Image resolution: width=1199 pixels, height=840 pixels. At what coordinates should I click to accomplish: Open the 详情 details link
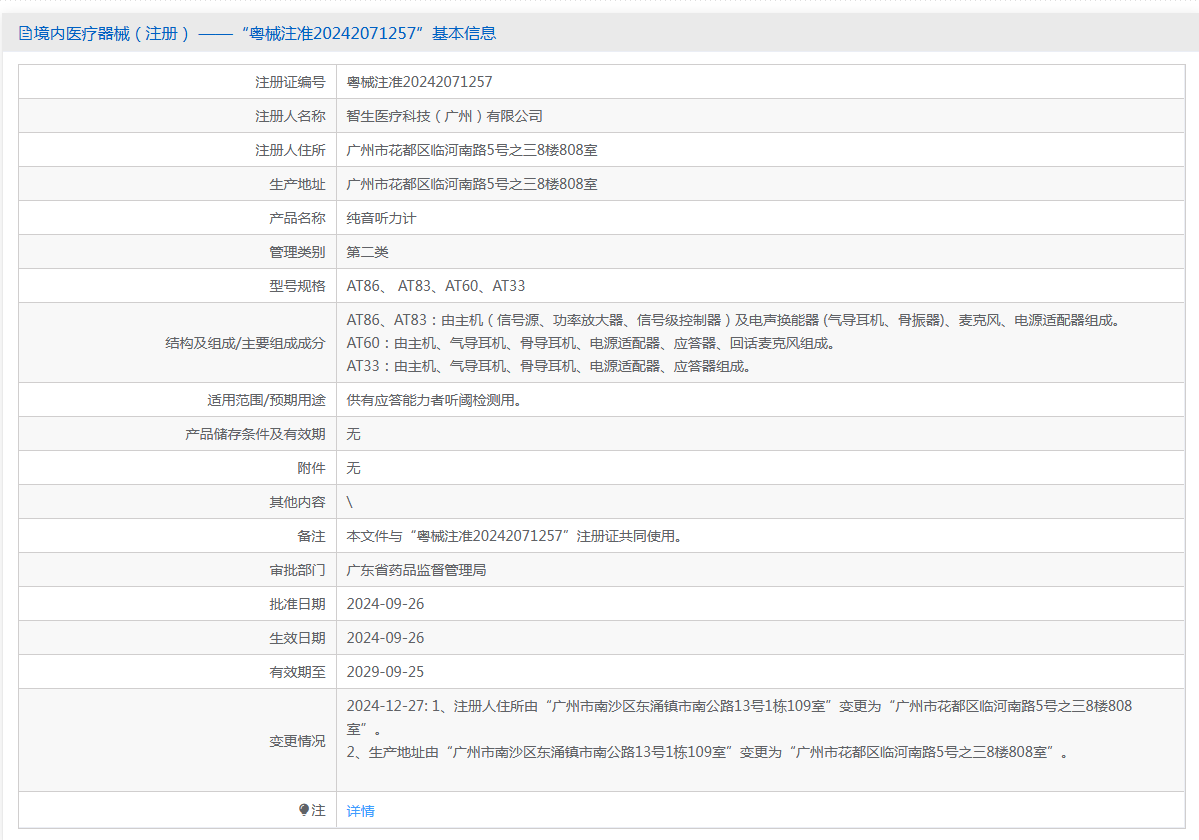360,811
